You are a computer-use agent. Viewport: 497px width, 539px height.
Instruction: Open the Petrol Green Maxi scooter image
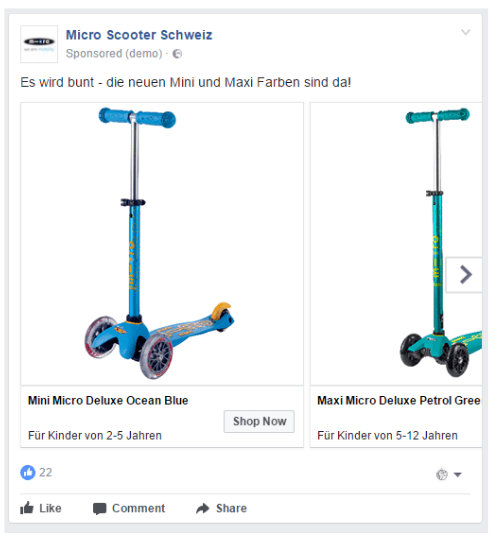pyautogui.click(x=396, y=244)
